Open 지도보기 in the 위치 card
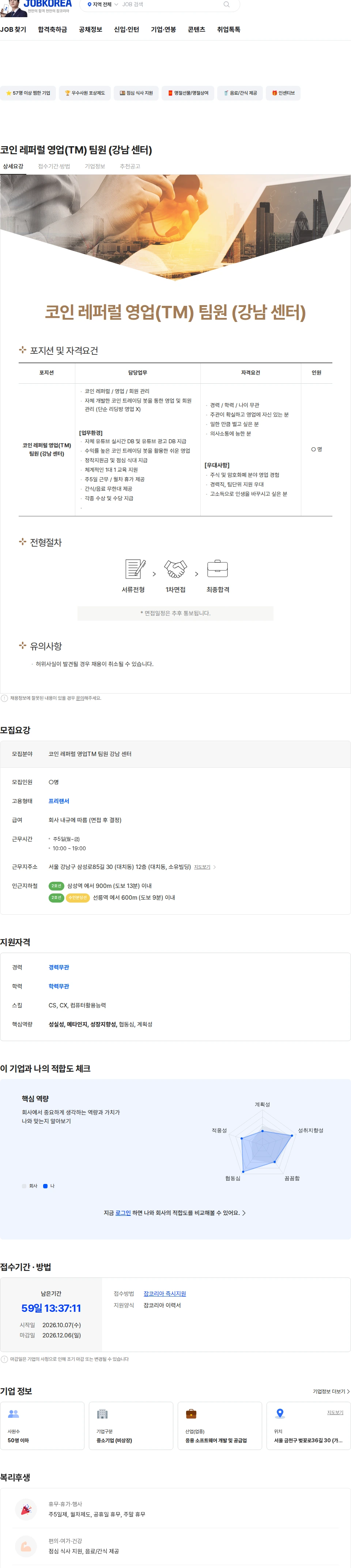The image size is (351, 1568). [x=335, y=1412]
